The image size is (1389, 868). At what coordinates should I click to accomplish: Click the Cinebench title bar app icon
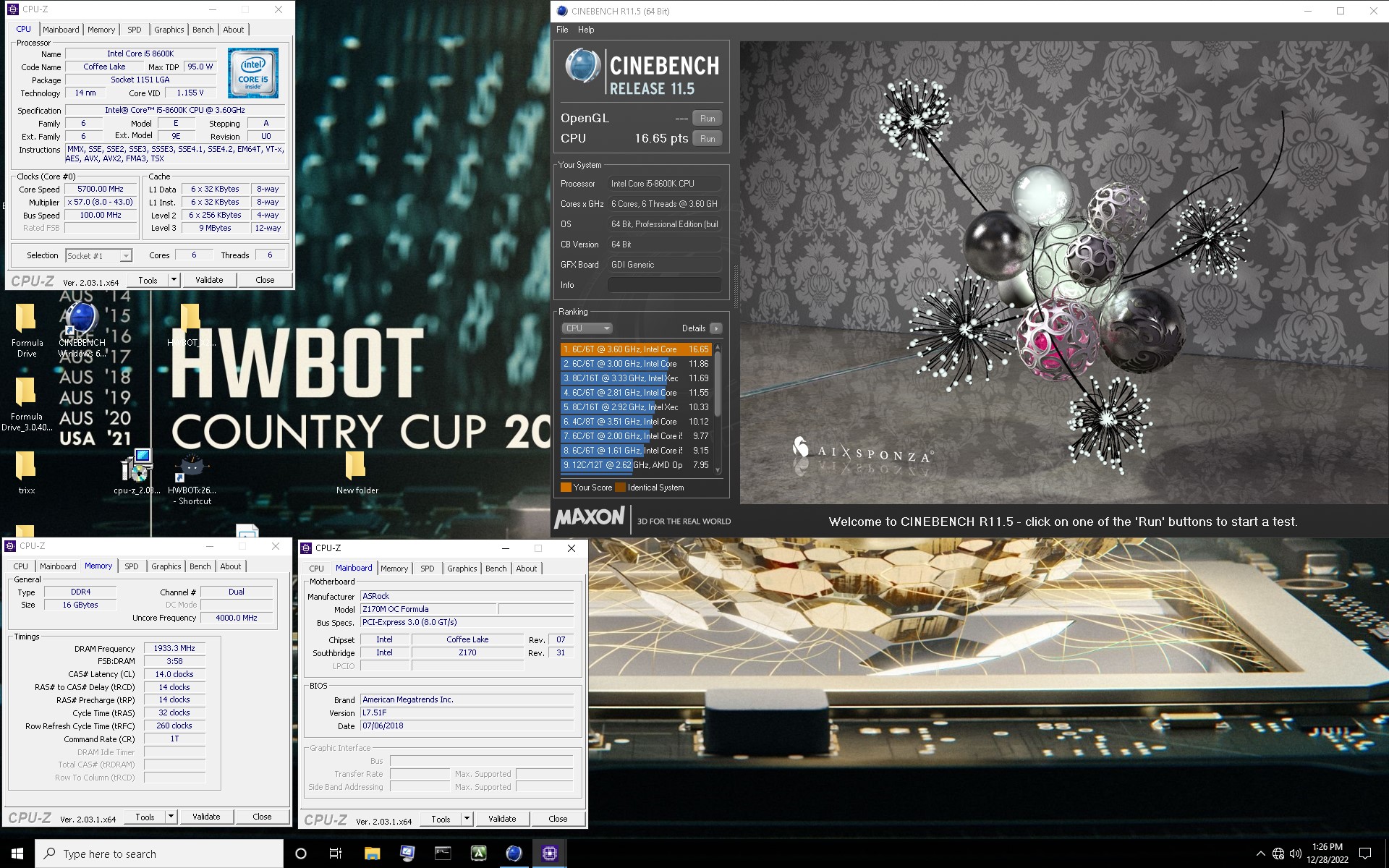click(x=562, y=11)
